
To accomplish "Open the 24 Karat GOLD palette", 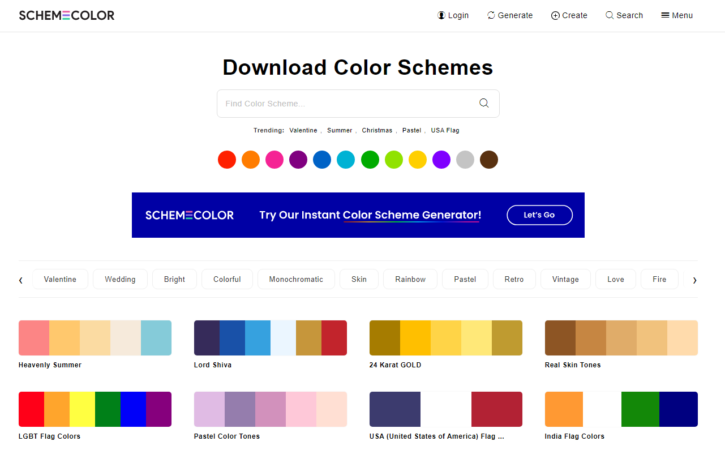I will click(x=445, y=338).
